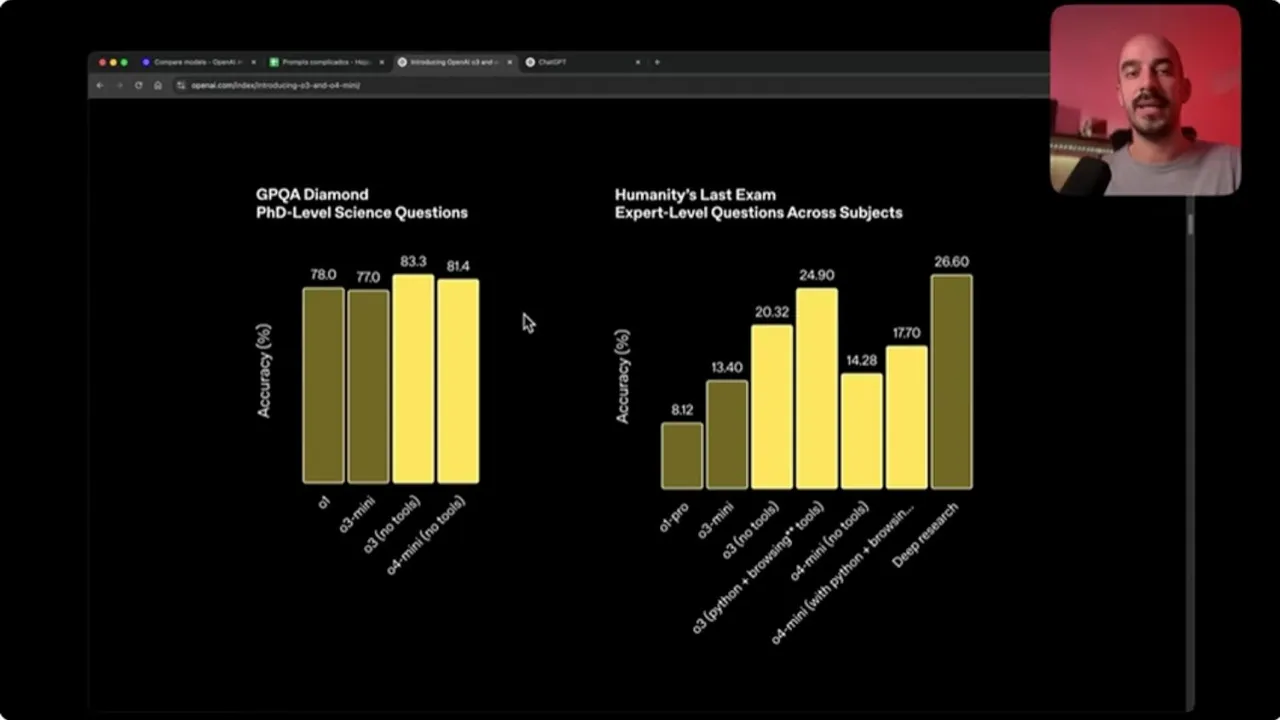
Task: Click the 'Deep research' axis label
Action: point(925,535)
